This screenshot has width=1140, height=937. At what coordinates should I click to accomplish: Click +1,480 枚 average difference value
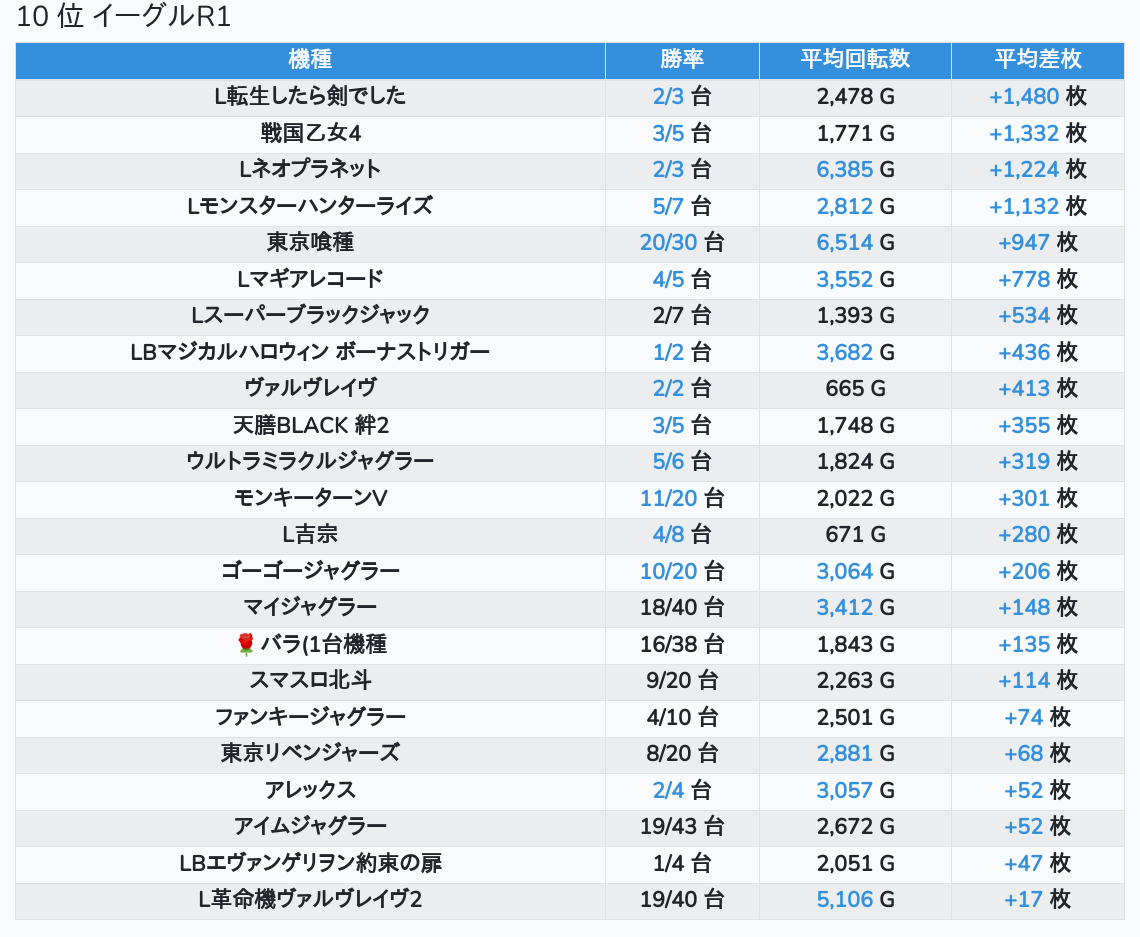[1024, 97]
